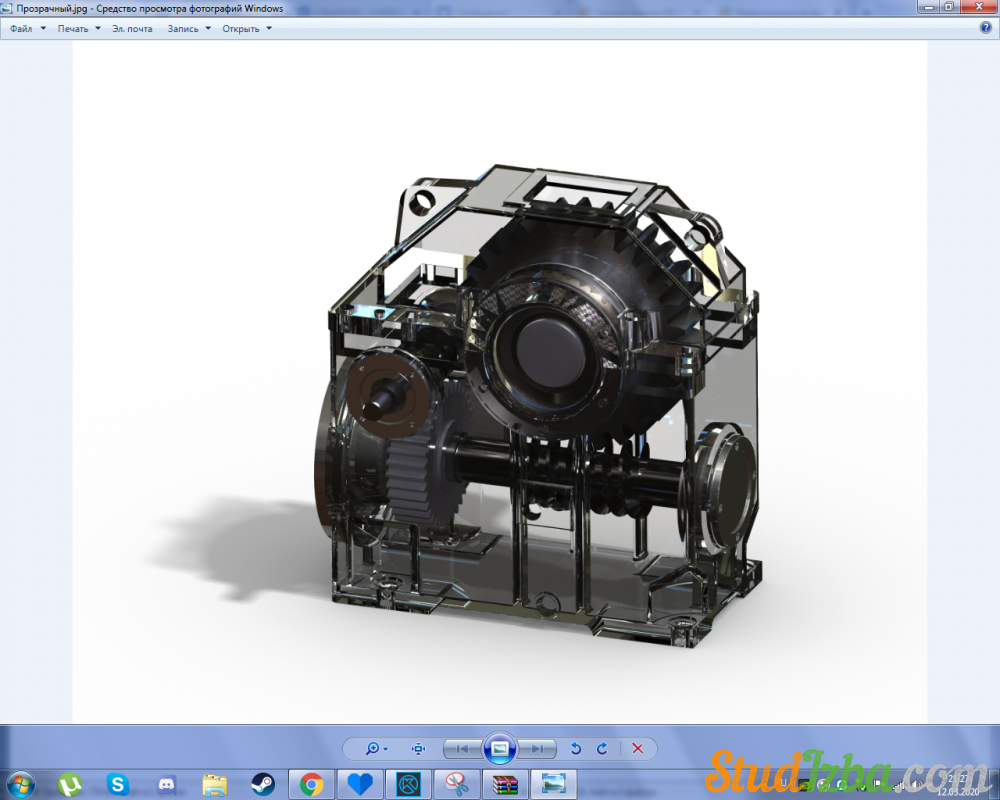
Task: Delete the photo with red X
Action: coord(637,748)
